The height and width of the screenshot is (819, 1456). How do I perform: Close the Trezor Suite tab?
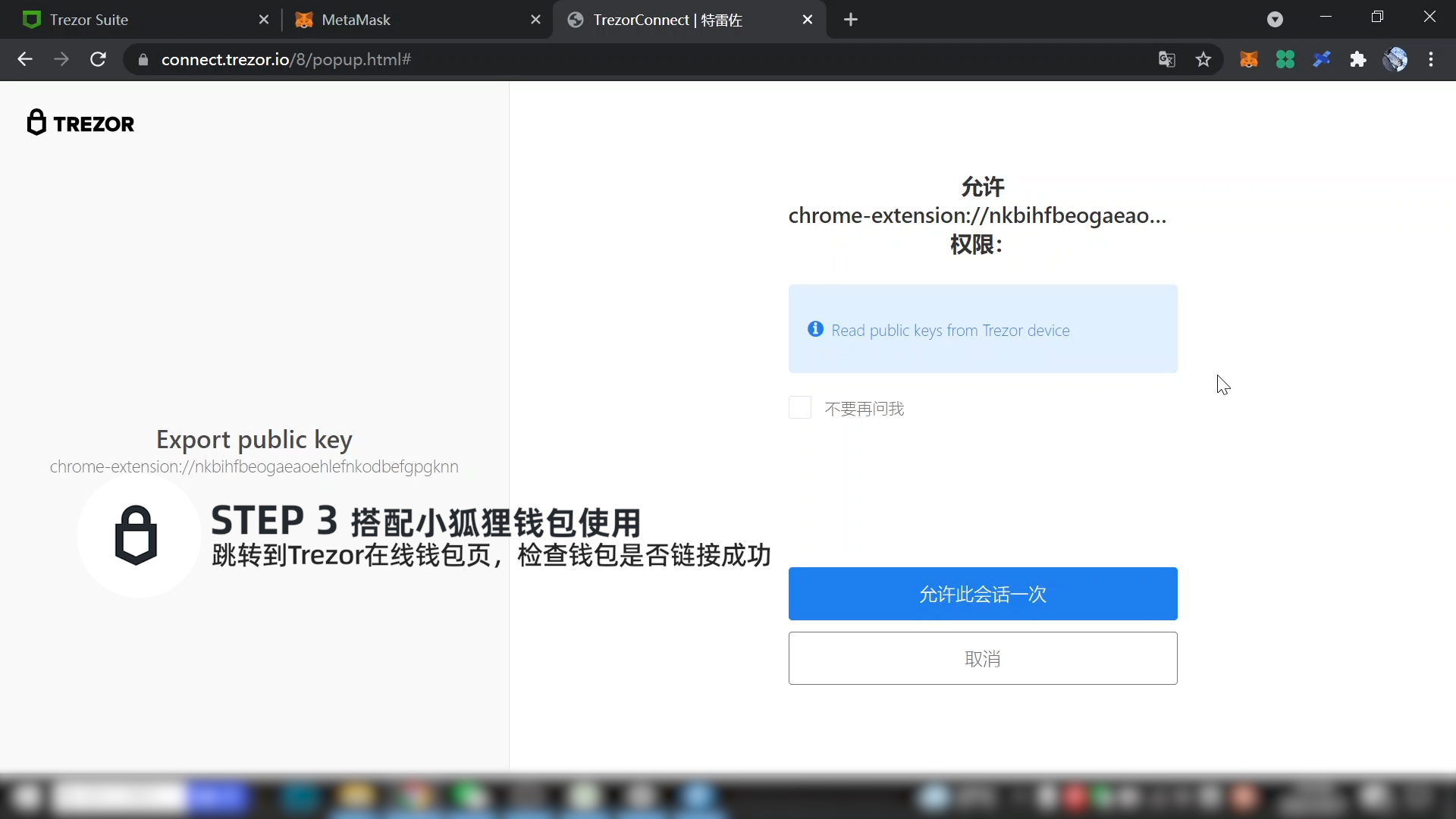click(x=264, y=20)
